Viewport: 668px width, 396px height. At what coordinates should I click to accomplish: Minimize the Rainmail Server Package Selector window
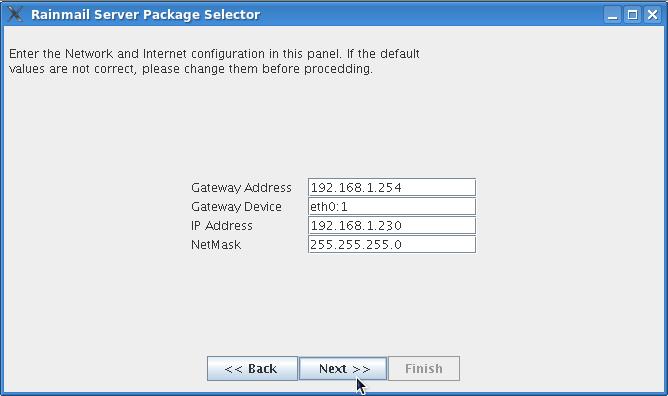613,15
